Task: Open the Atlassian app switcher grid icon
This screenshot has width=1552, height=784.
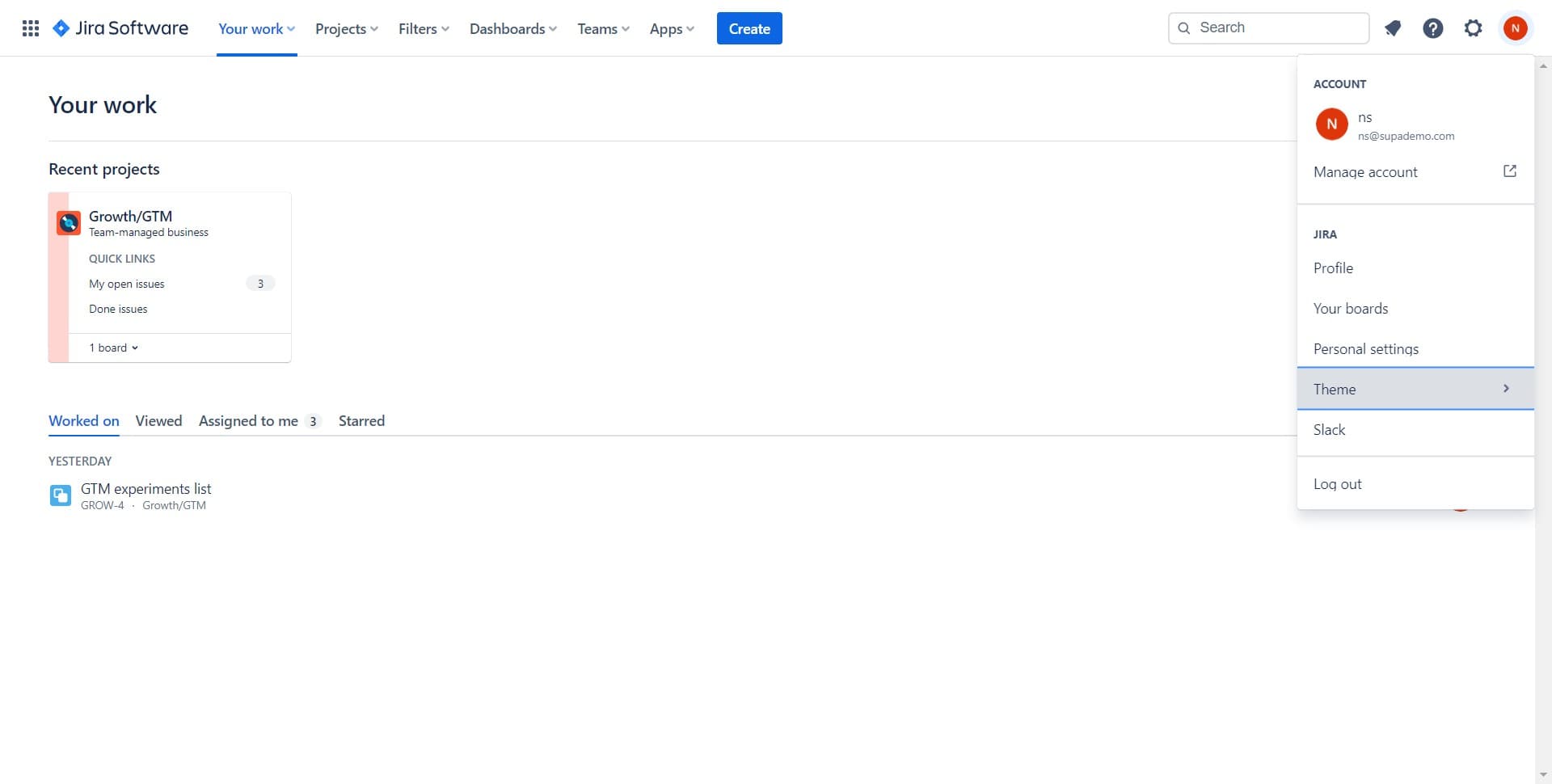Action: point(30,27)
